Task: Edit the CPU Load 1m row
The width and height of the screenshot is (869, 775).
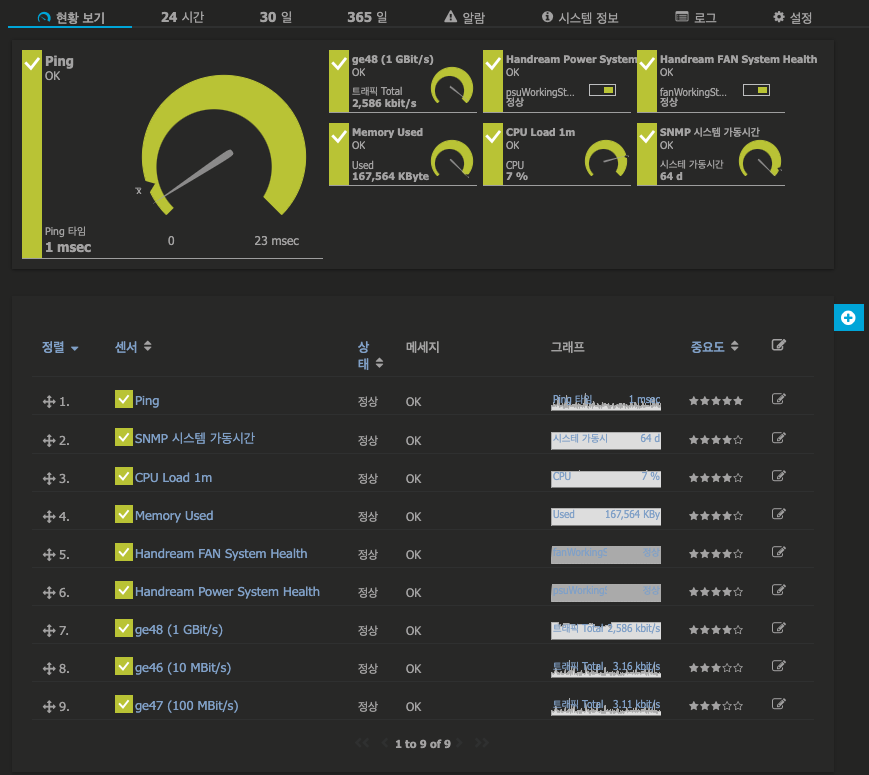Action: point(779,476)
